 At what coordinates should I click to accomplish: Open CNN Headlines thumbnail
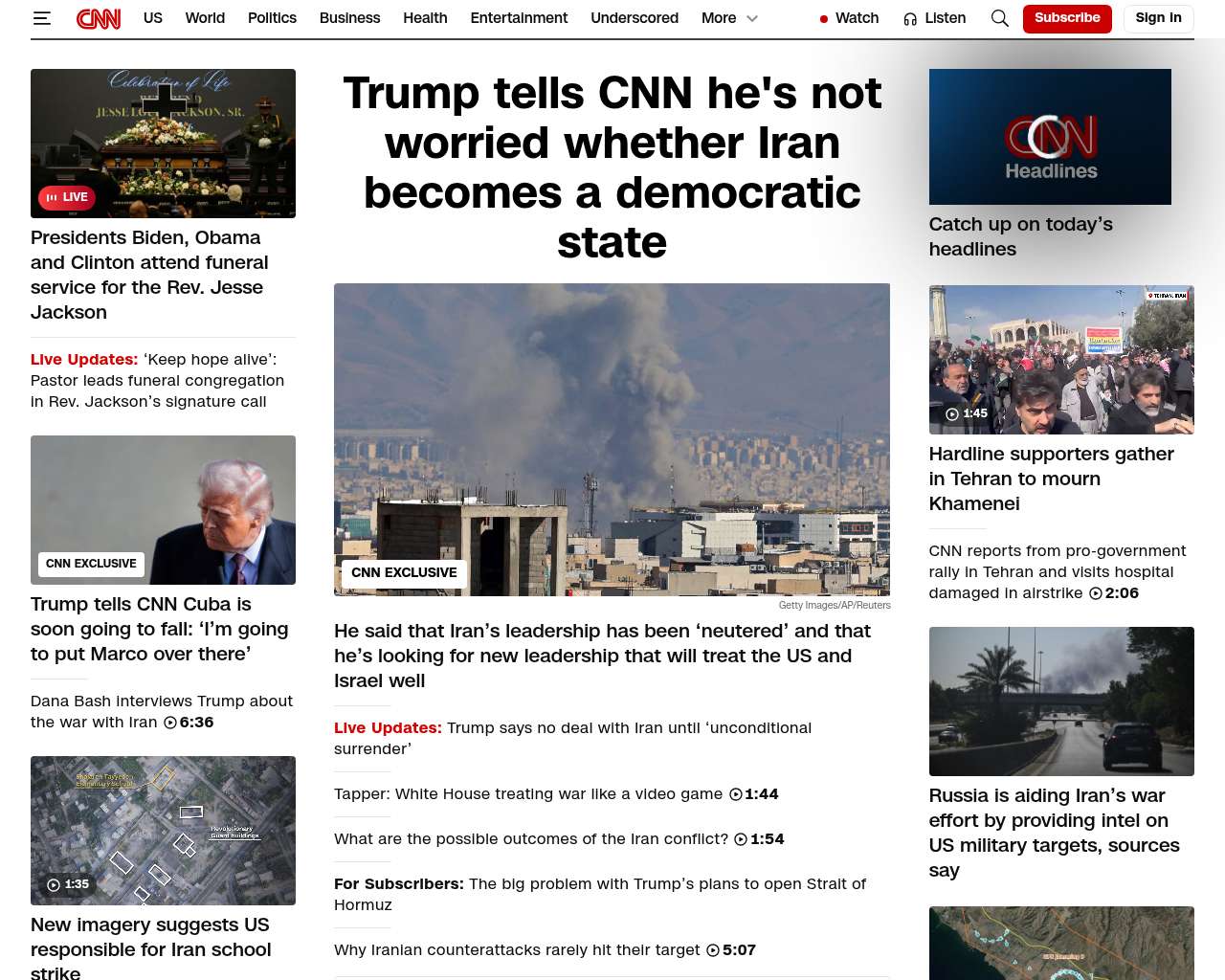pos(1050,137)
